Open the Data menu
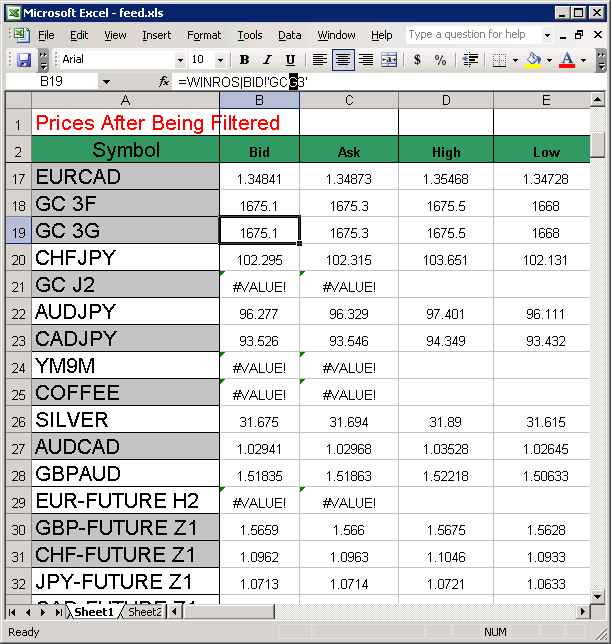 (x=290, y=35)
